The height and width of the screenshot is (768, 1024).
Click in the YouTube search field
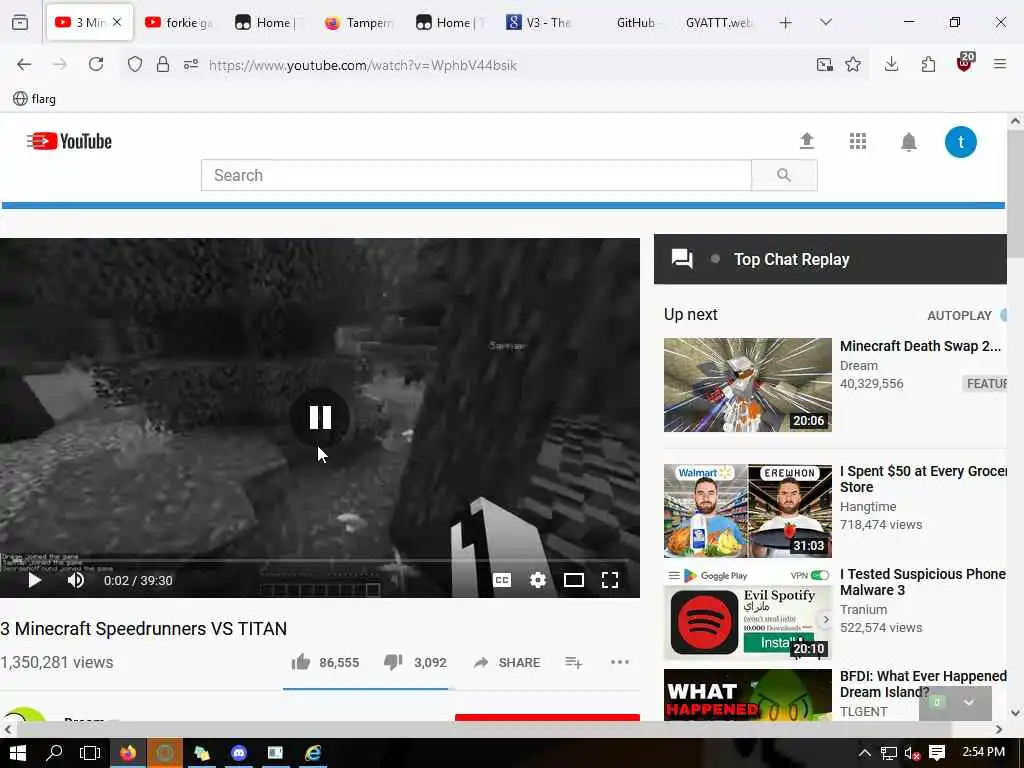pos(476,175)
